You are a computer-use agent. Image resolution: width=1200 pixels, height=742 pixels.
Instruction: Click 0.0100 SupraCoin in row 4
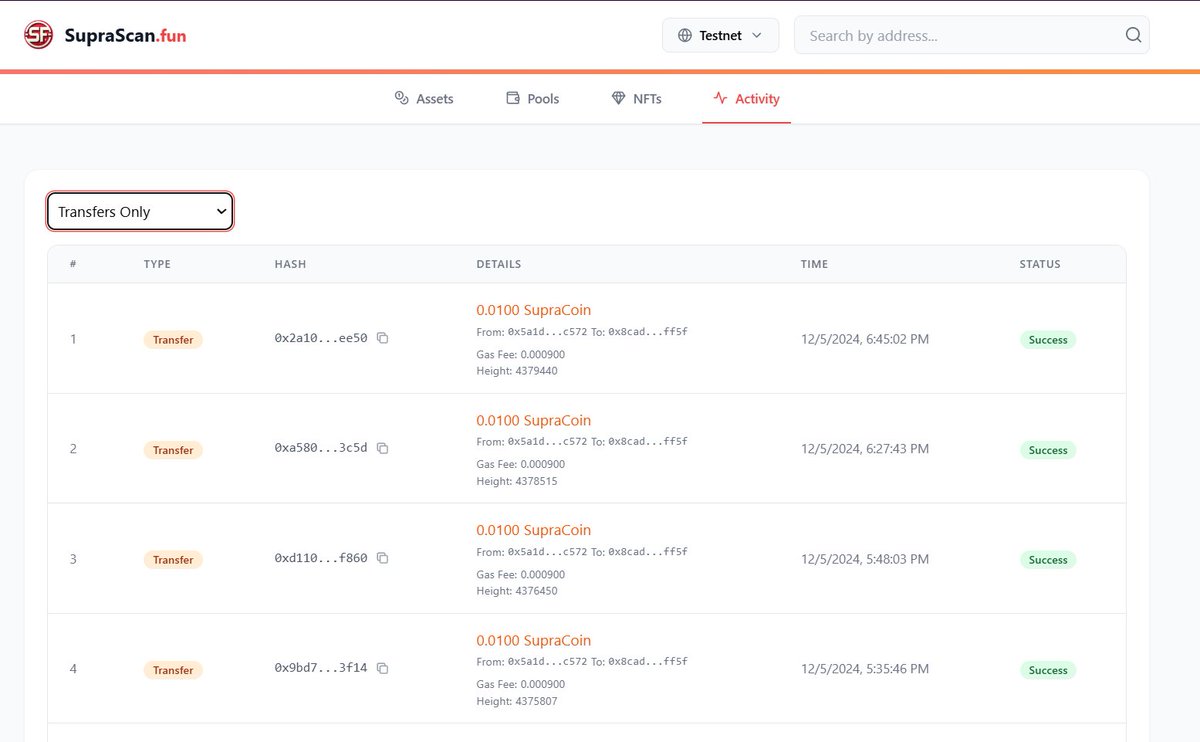(x=533, y=640)
